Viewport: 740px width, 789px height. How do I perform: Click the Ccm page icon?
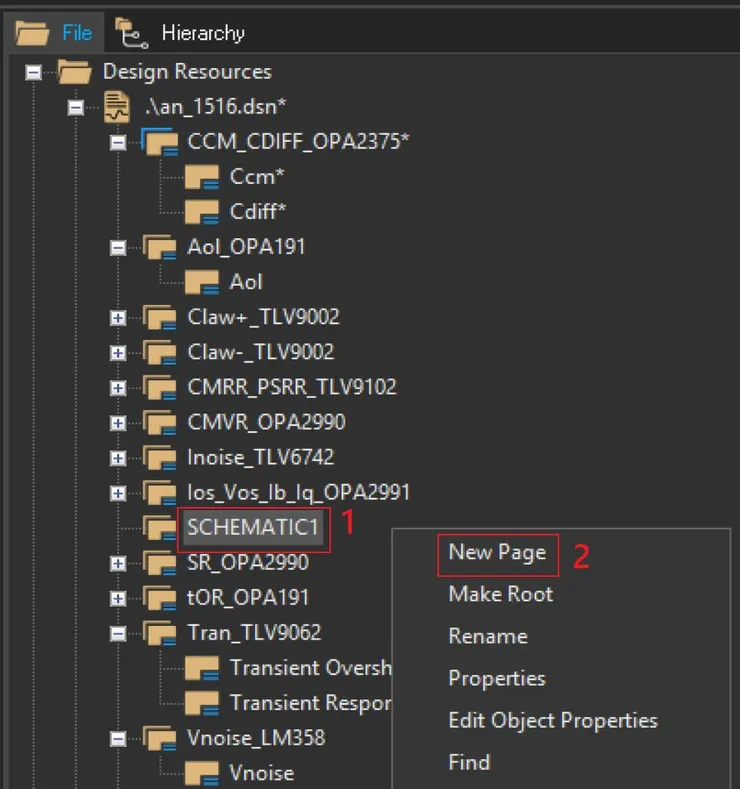[x=202, y=177]
